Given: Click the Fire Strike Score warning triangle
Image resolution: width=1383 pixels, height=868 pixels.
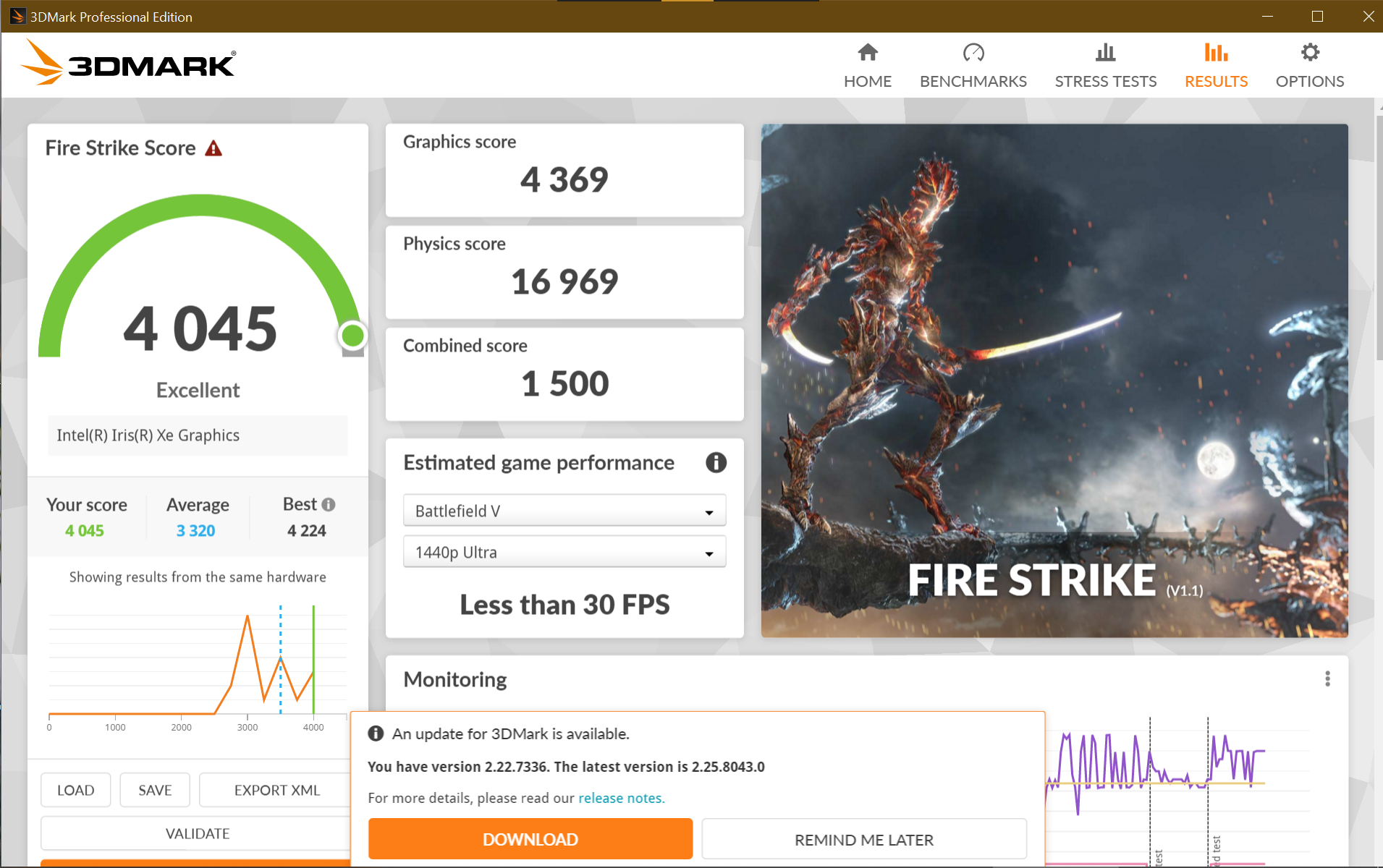Looking at the screenshot, I should pyautogui.click(x=213, y=148).
